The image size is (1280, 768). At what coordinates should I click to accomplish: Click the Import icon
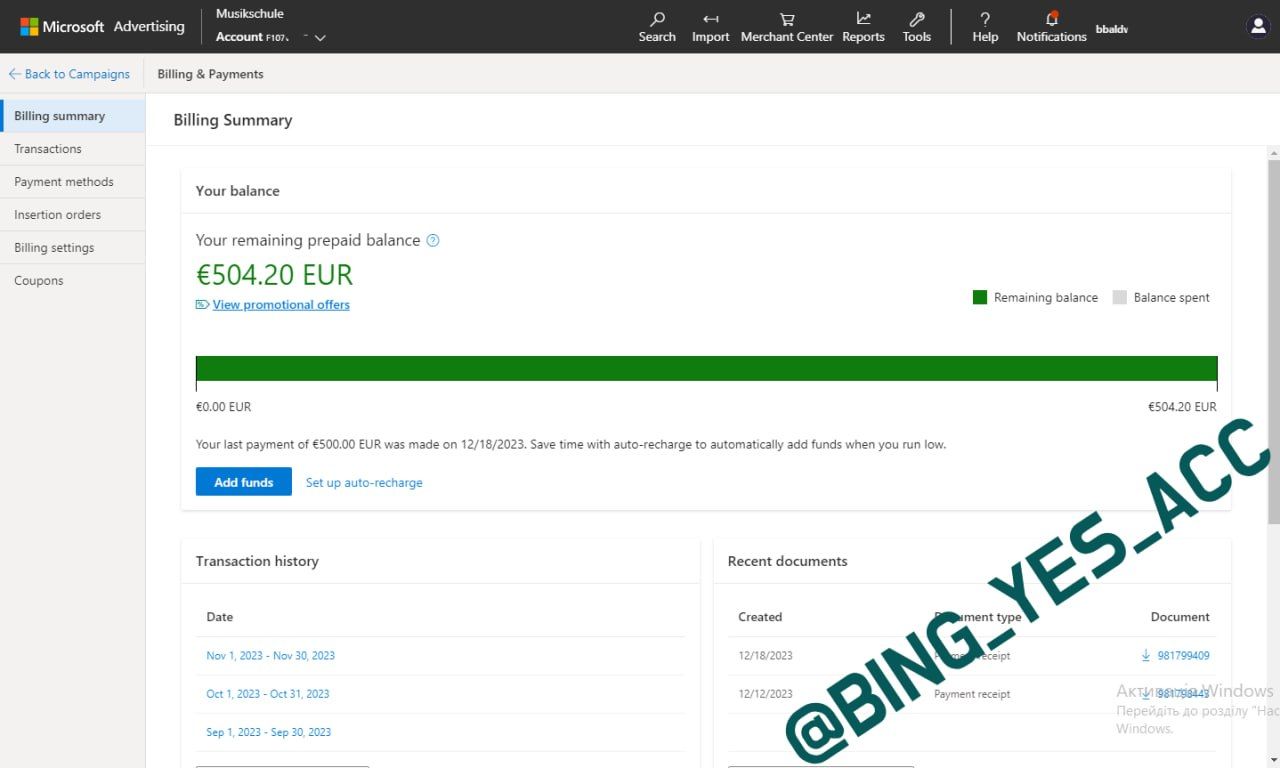[x=710, y=27]
